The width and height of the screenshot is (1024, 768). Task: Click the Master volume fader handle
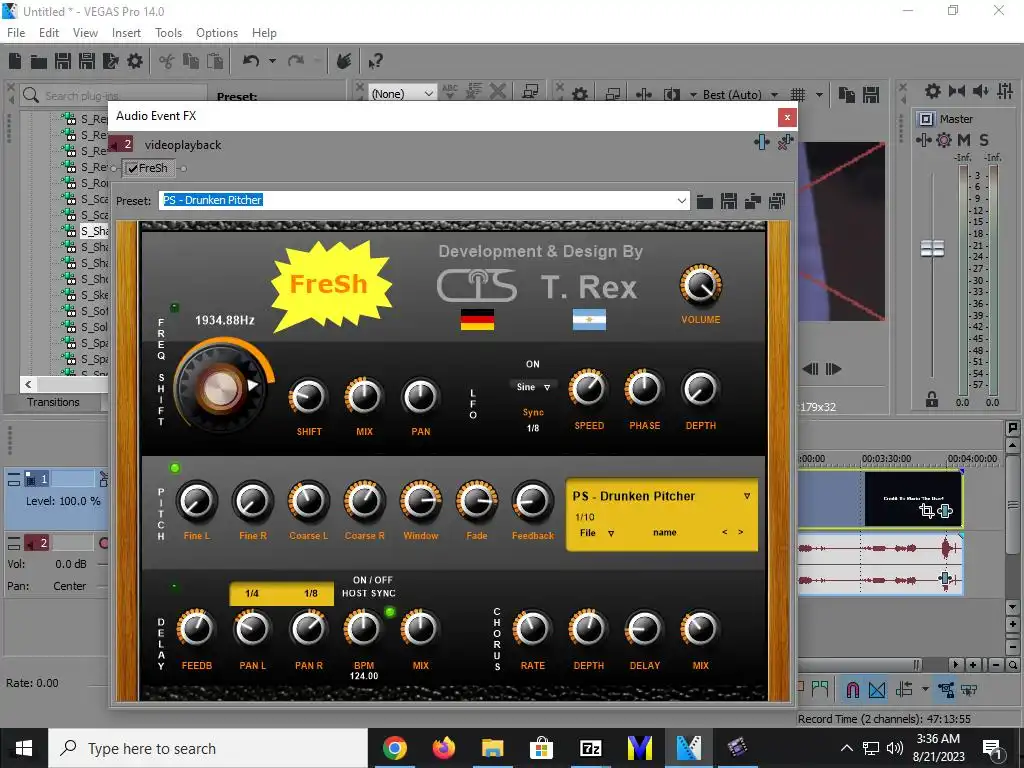click(x=932, y=248)
